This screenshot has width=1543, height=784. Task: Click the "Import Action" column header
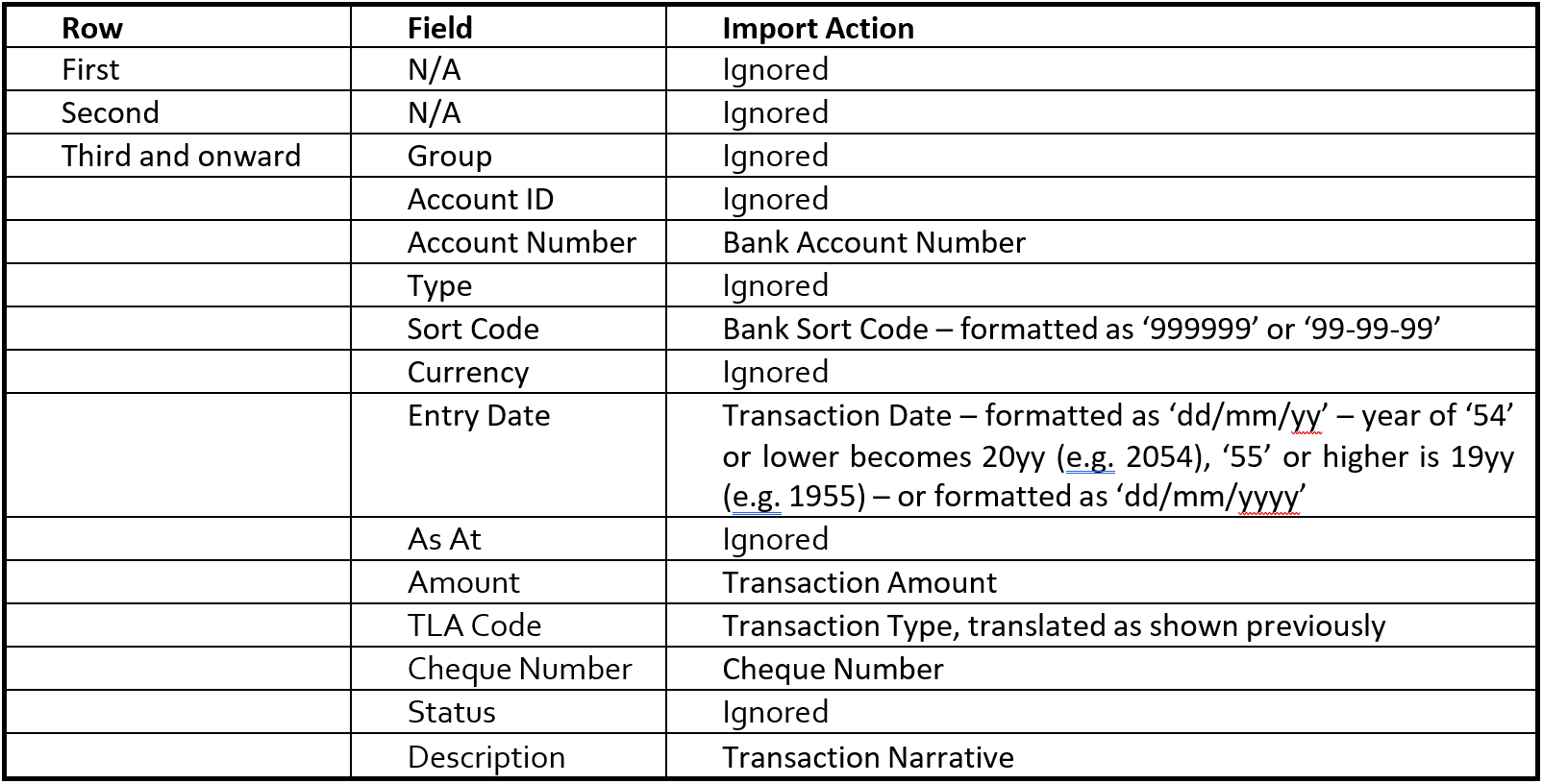[x=817, y=28]
